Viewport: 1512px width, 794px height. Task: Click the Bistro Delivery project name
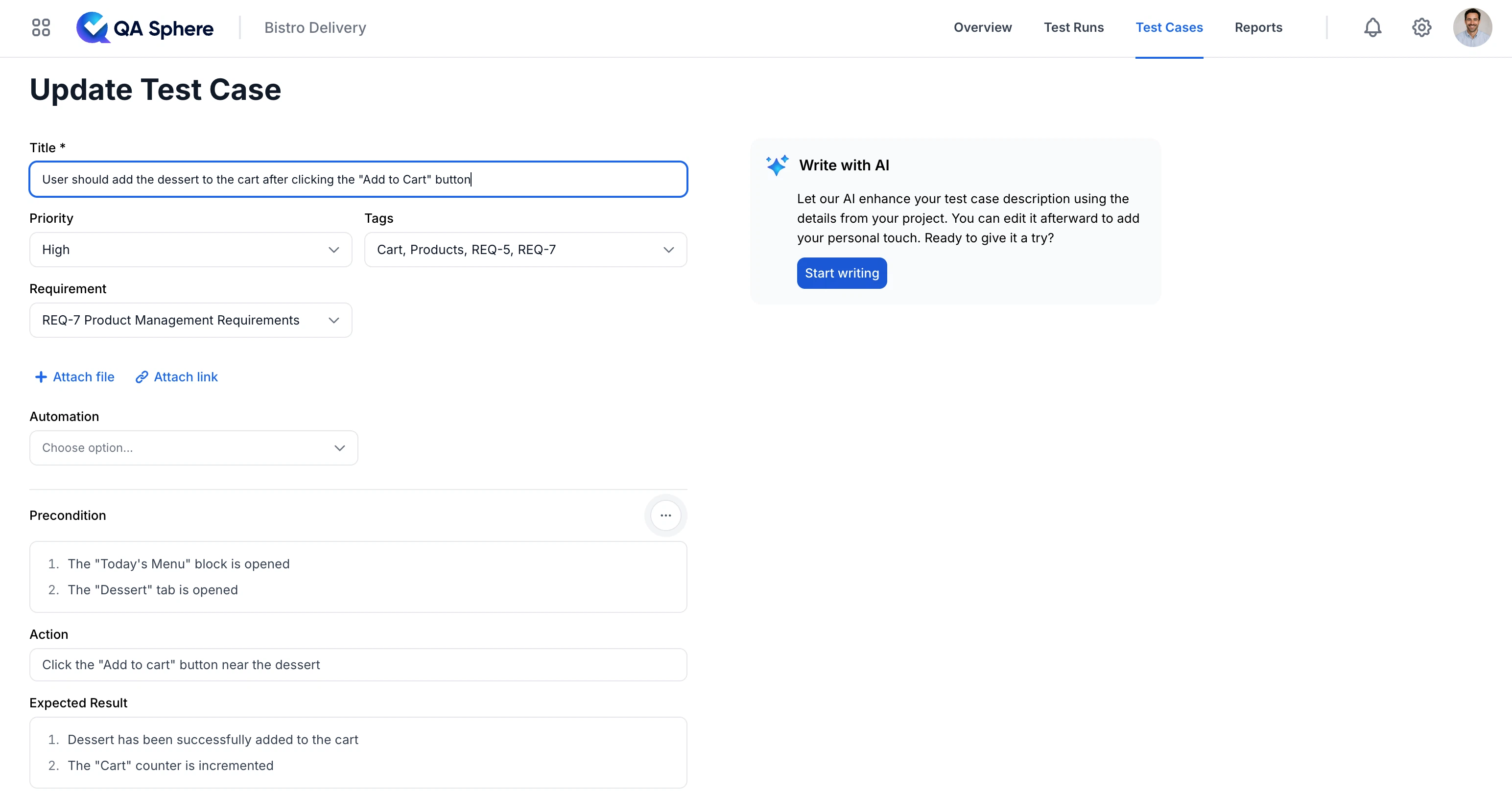[x=315, y=27]
